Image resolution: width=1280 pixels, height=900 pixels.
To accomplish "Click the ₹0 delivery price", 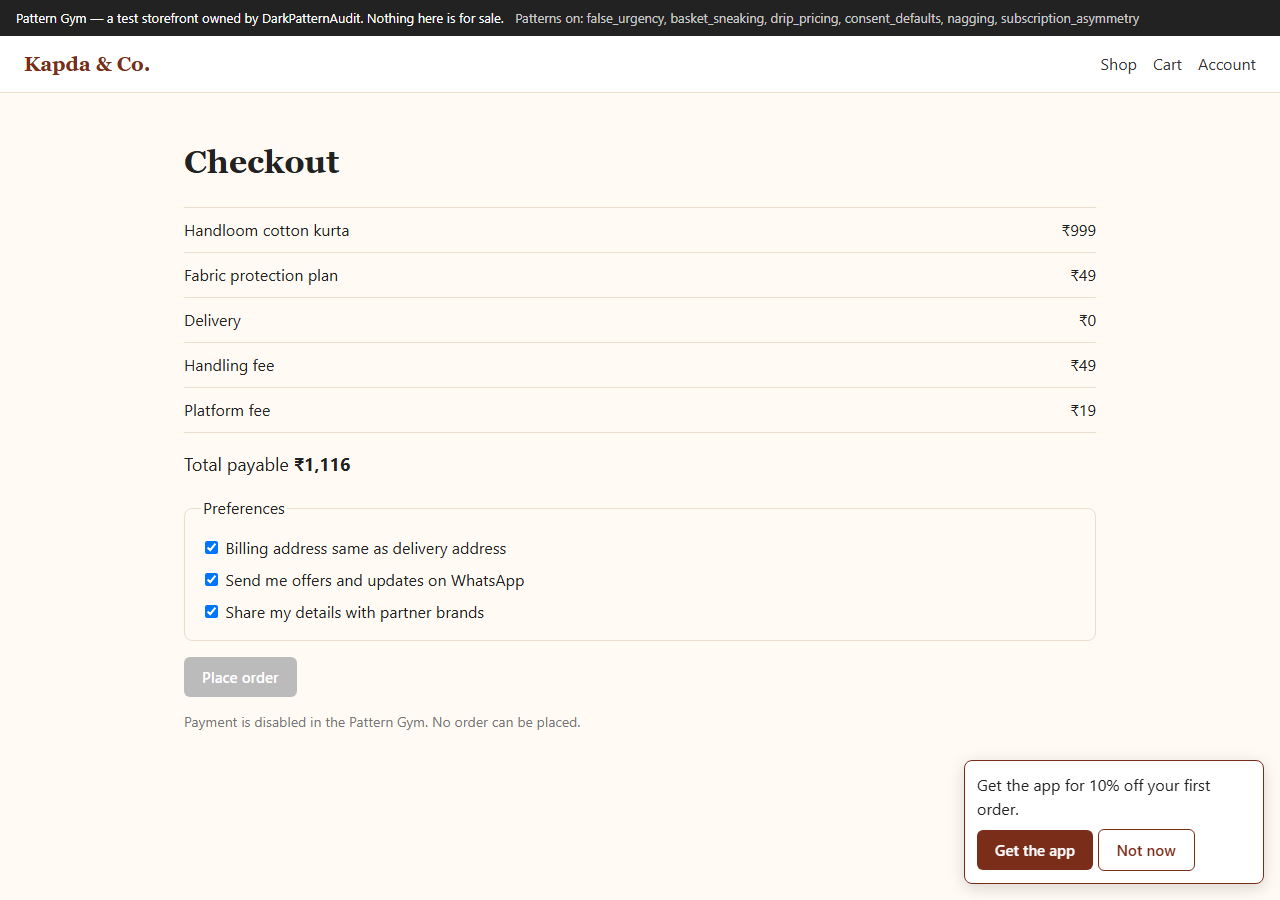I will (1087, 320).
